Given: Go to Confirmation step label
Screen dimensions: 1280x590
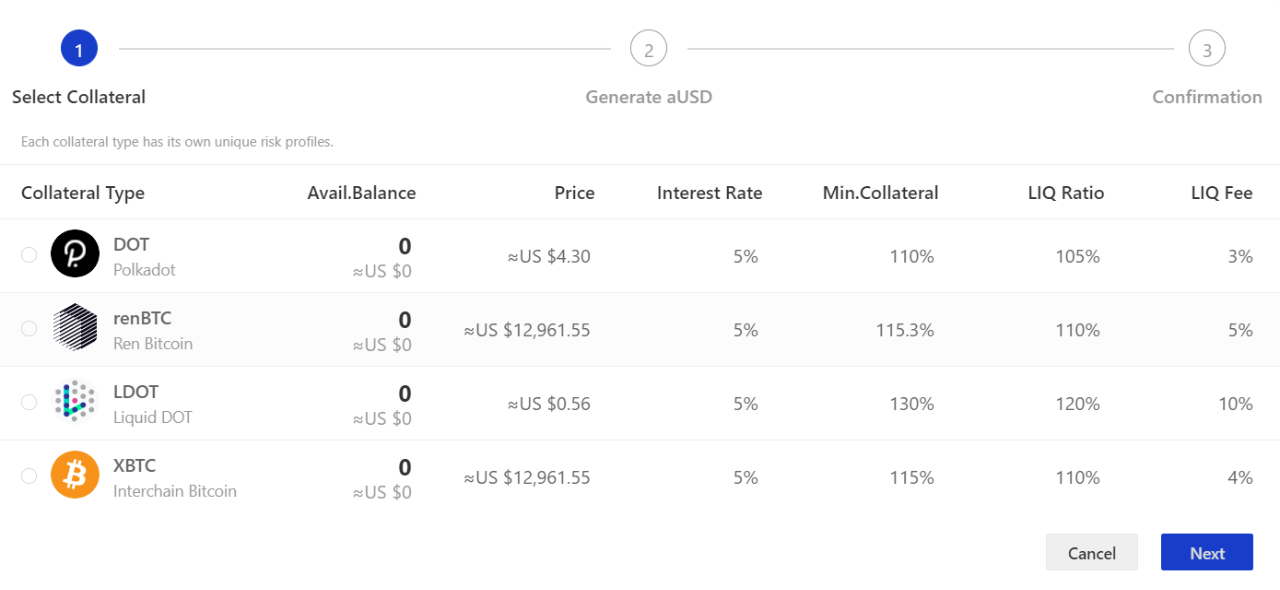Looking at the screenshot, I should coord(1207,97).
